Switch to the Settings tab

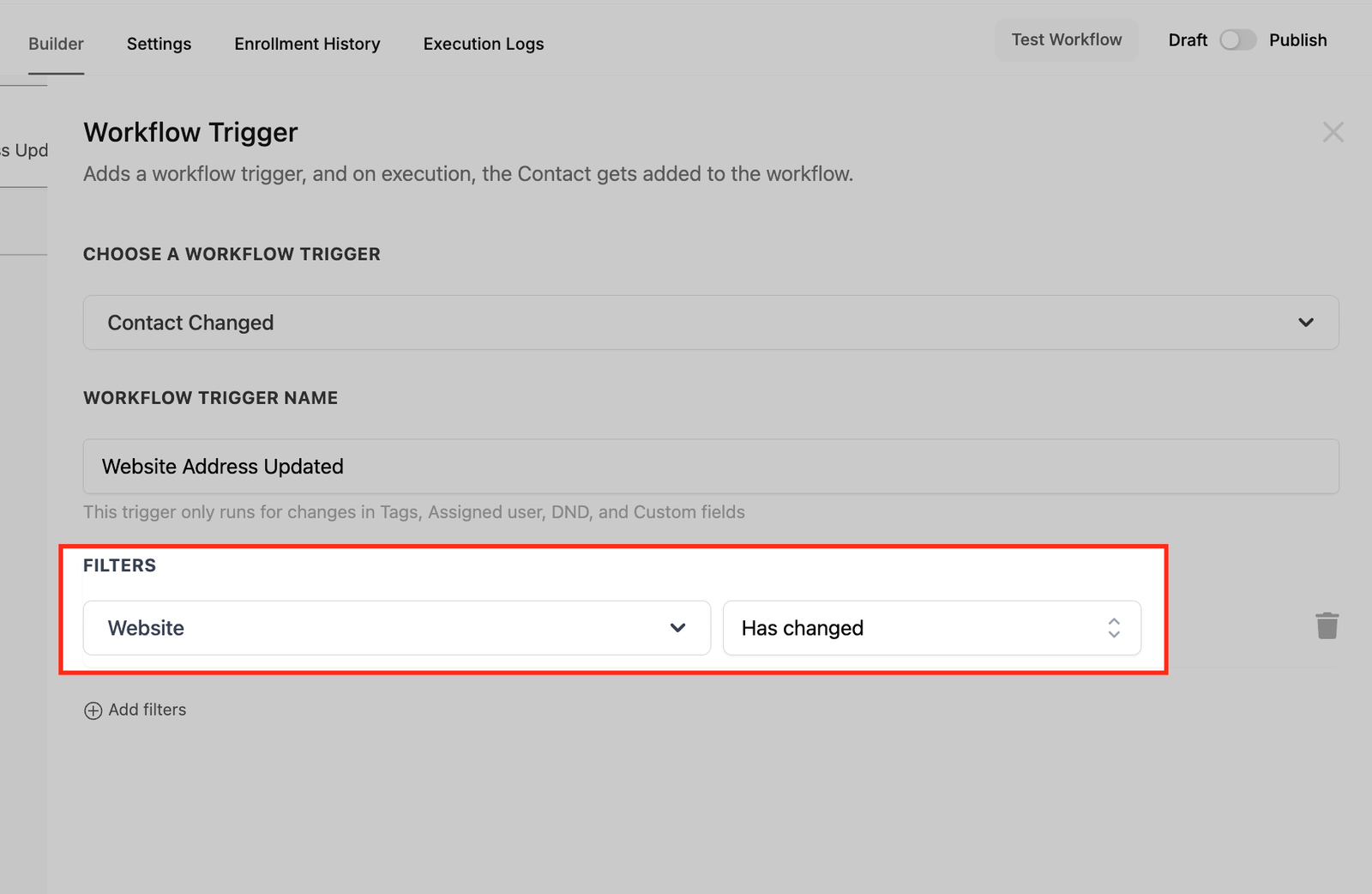click(159, 44)
